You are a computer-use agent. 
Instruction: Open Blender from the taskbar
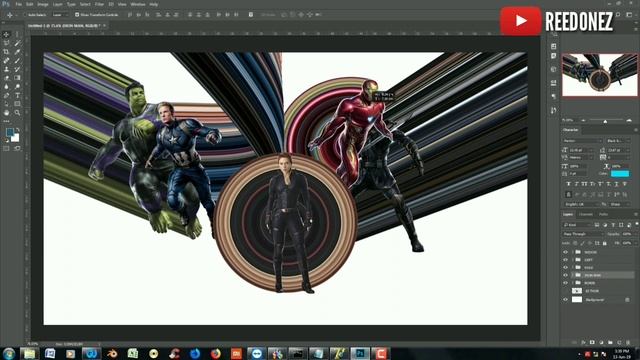(x=112, y=353)
